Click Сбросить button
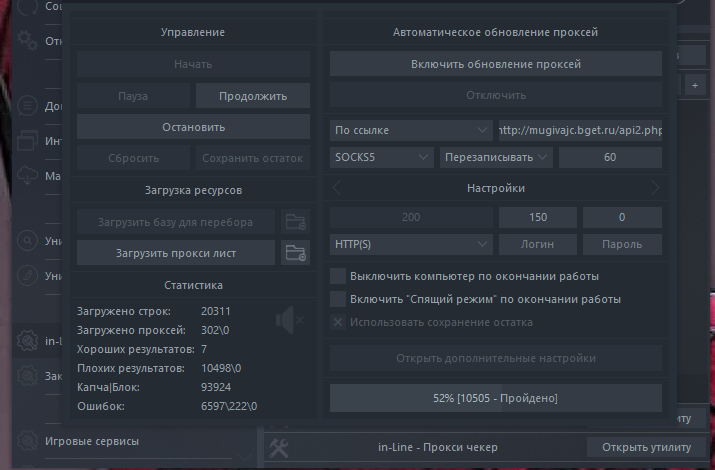The height and width of the screenshot is (470, 715). pos(133,158)
